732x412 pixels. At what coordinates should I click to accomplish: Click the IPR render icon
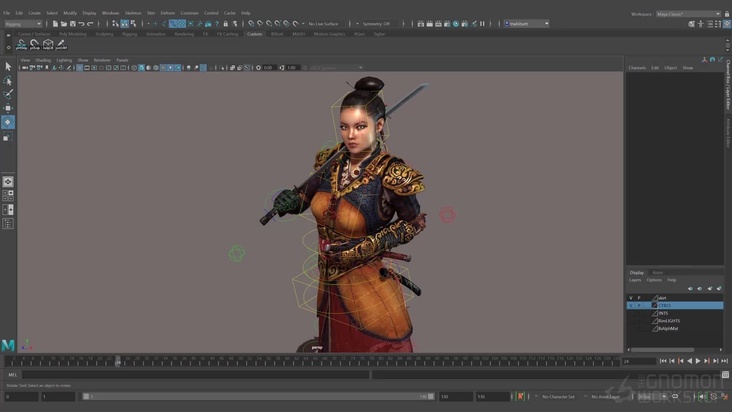point(438,24)
